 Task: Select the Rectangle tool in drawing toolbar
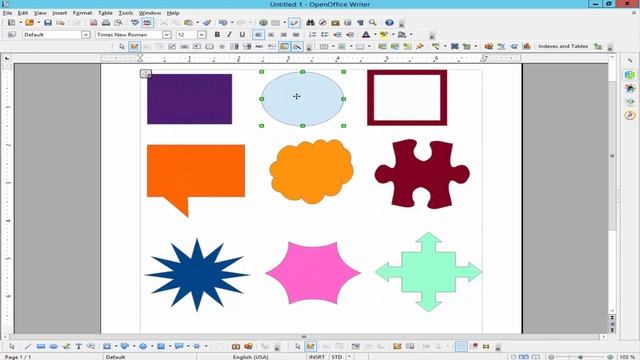tap(40, 347)
